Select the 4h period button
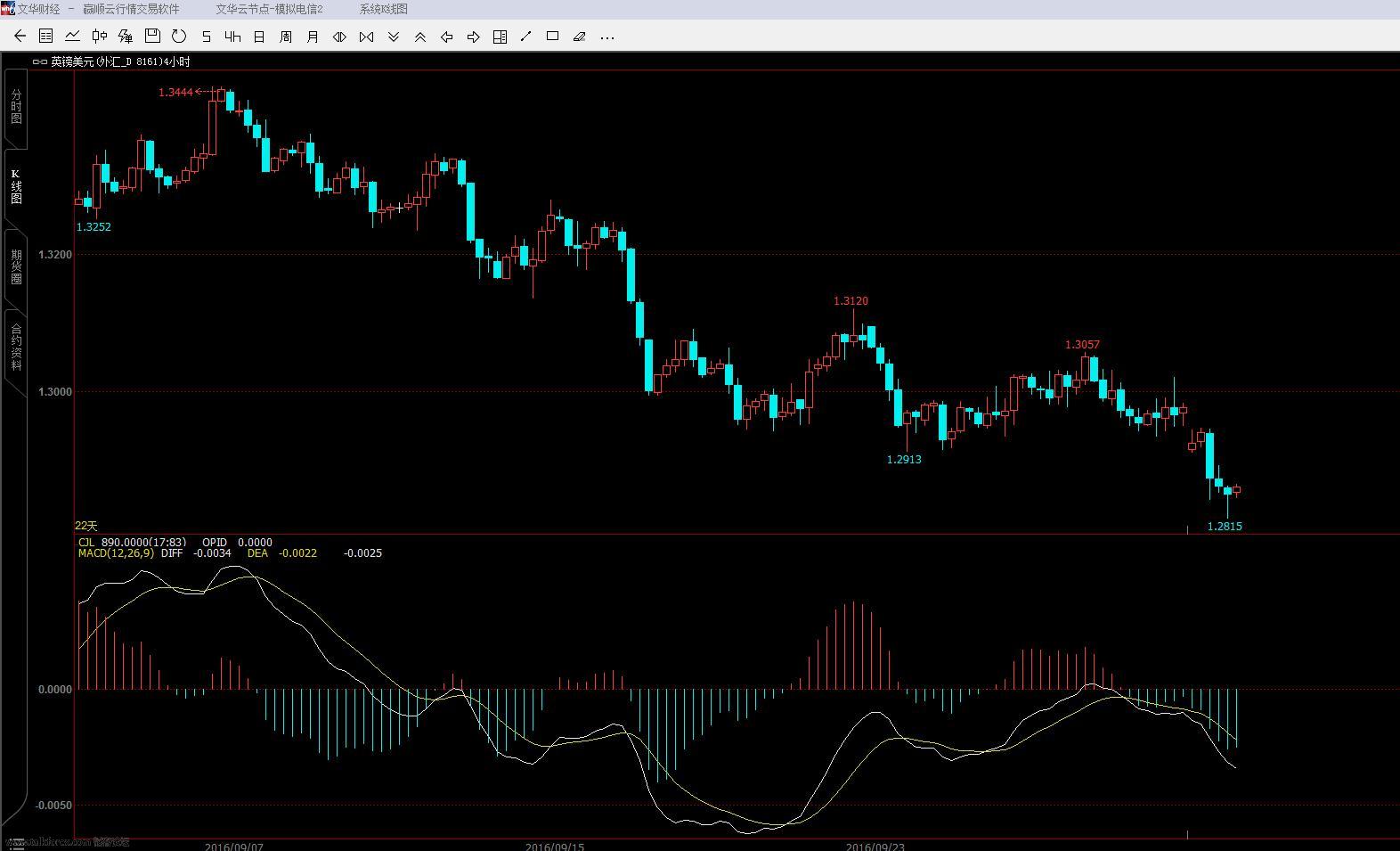This screenshot has height=851, width=1400. 232,37
